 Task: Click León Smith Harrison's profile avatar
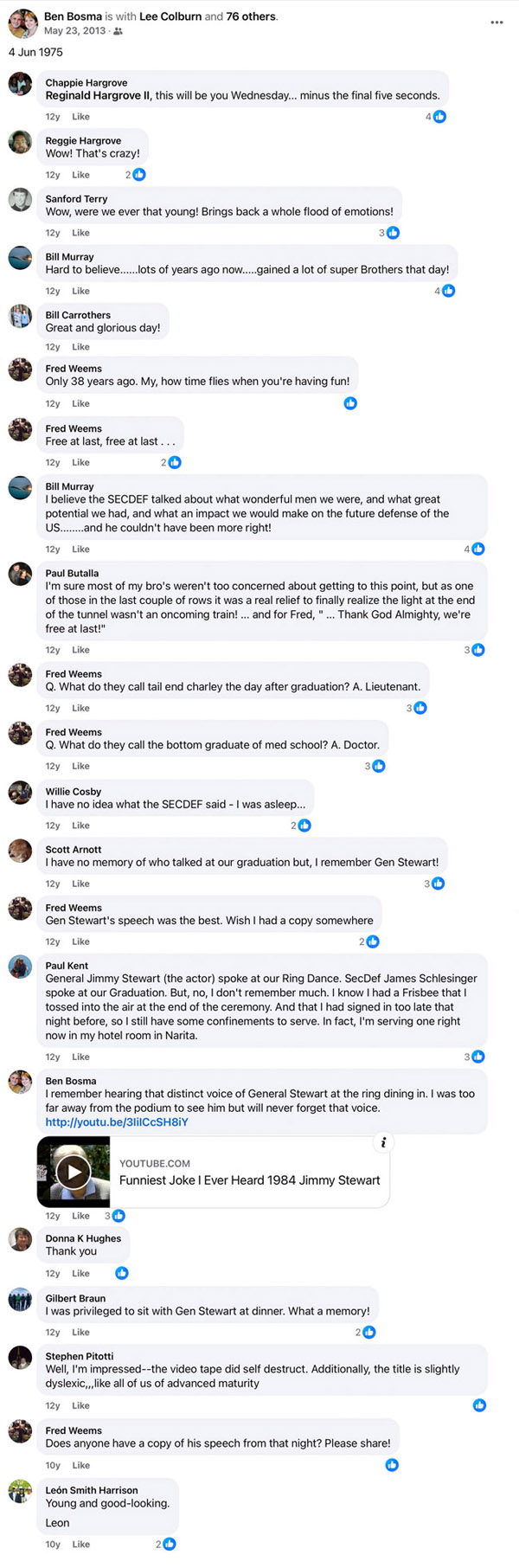pos(20,1492)
